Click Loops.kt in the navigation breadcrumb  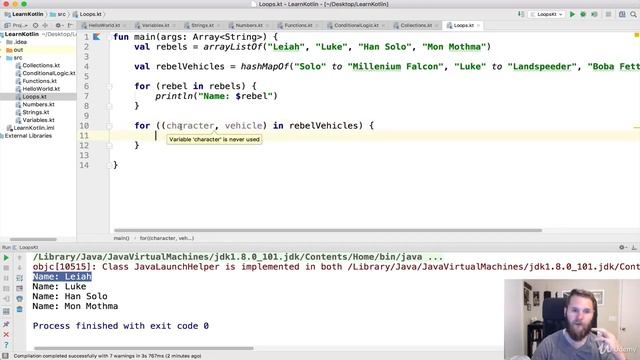[x=87, y=14]
